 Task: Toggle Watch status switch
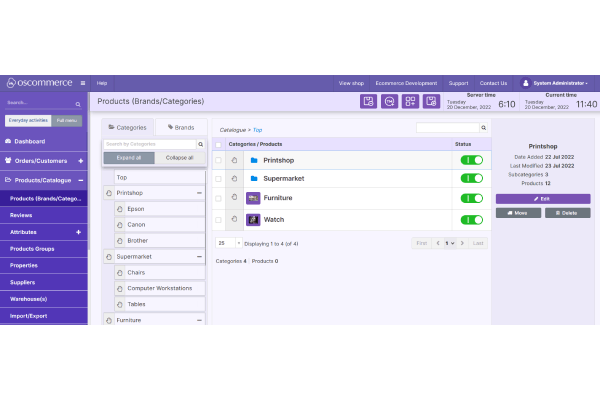tap(471, 220)
